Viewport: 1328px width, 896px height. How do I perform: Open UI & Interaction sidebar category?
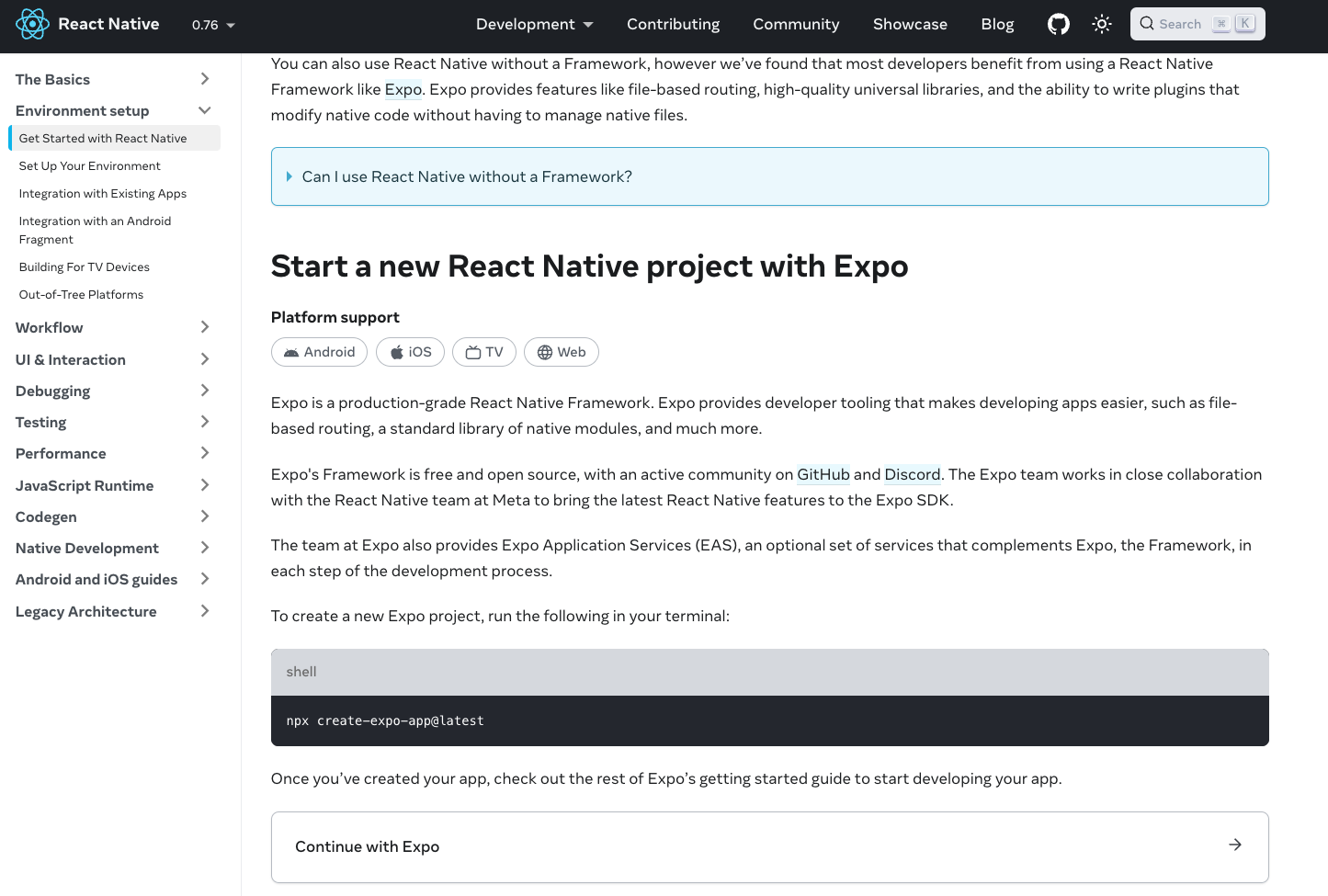[71, 359]
